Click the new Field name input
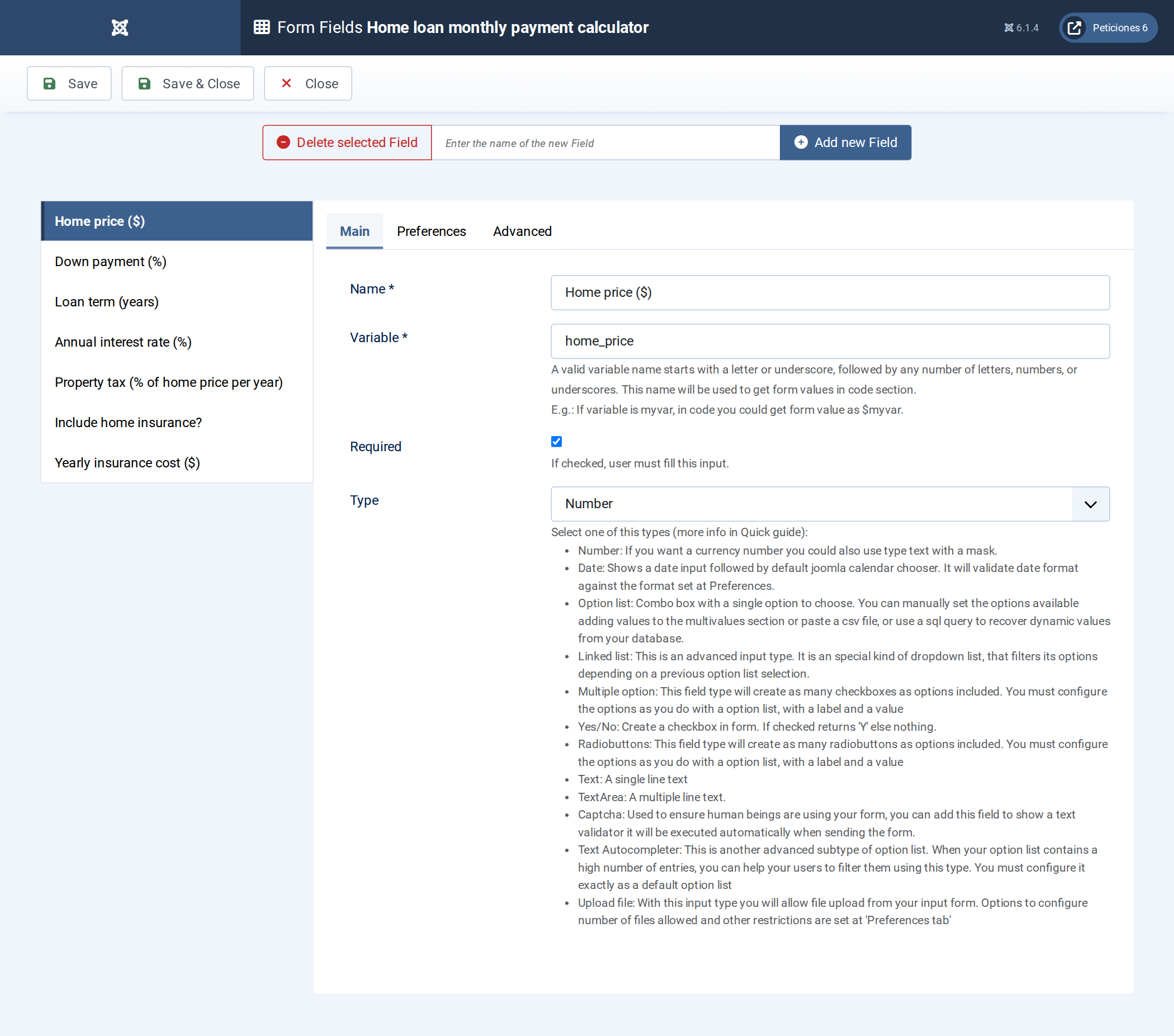 [x=605, y=143]
